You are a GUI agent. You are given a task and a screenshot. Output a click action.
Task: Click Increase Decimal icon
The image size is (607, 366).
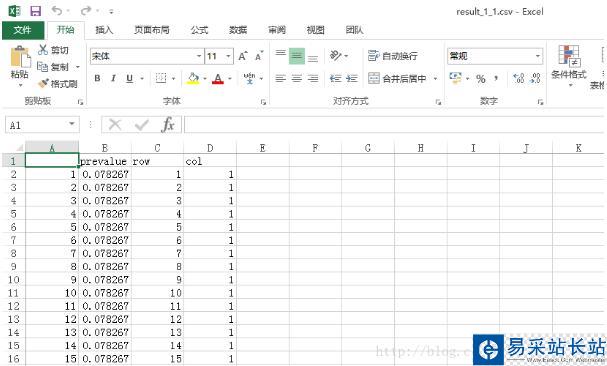(x=518, y=79)
